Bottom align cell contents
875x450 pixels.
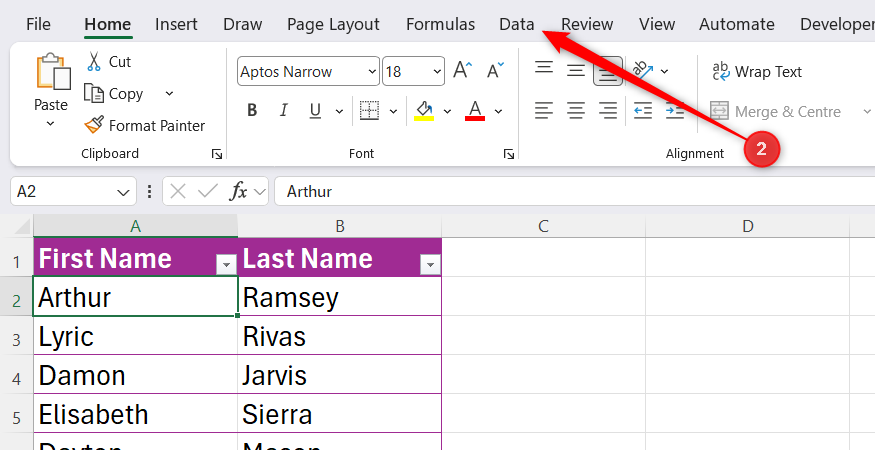(608, 71)
